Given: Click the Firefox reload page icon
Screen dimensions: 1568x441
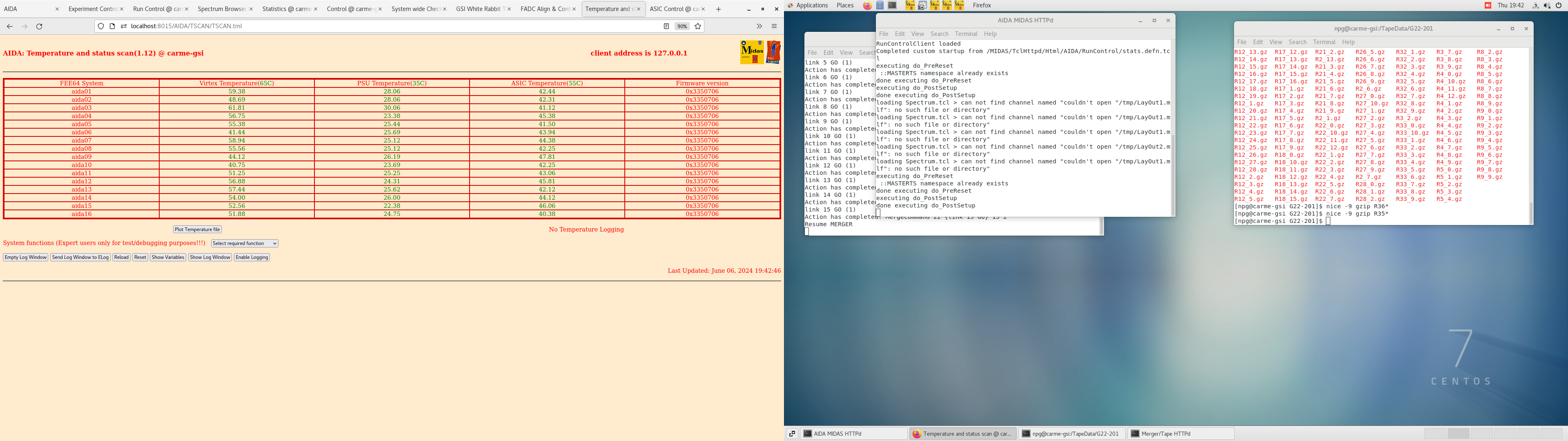Looking at the screenshot, I should [x=40, y=26].
